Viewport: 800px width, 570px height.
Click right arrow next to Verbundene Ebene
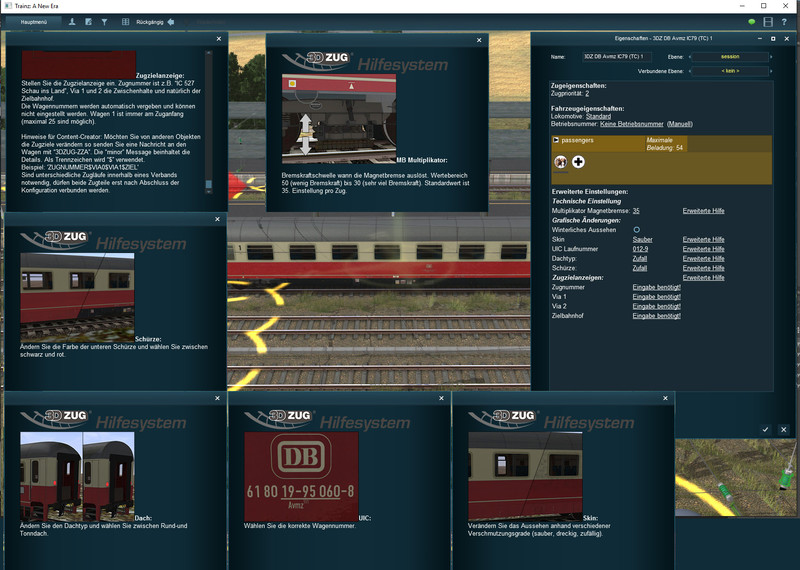pyautogui.click(x=769, y=72)
